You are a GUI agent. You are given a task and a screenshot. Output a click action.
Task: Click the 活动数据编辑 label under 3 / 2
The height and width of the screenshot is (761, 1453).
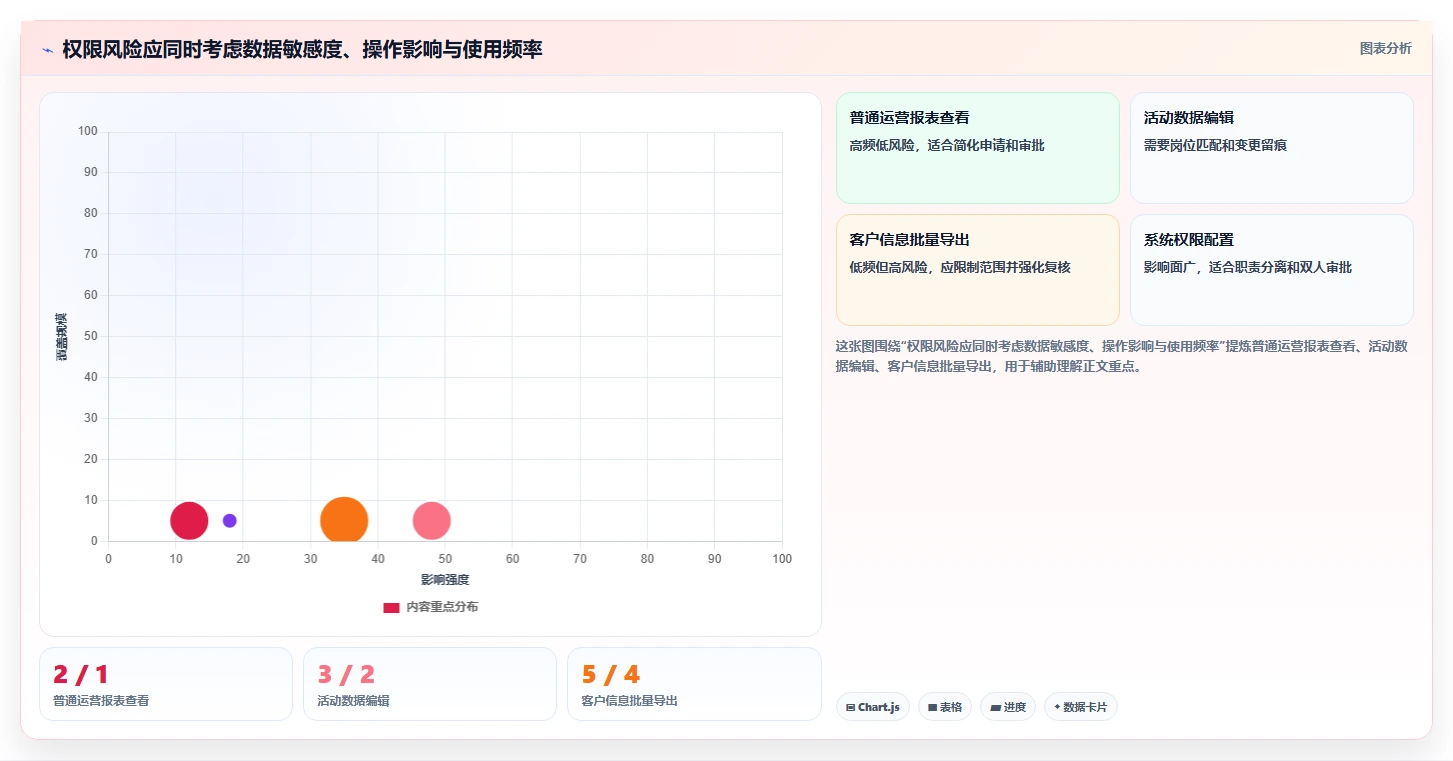click(x=353, y=701)
